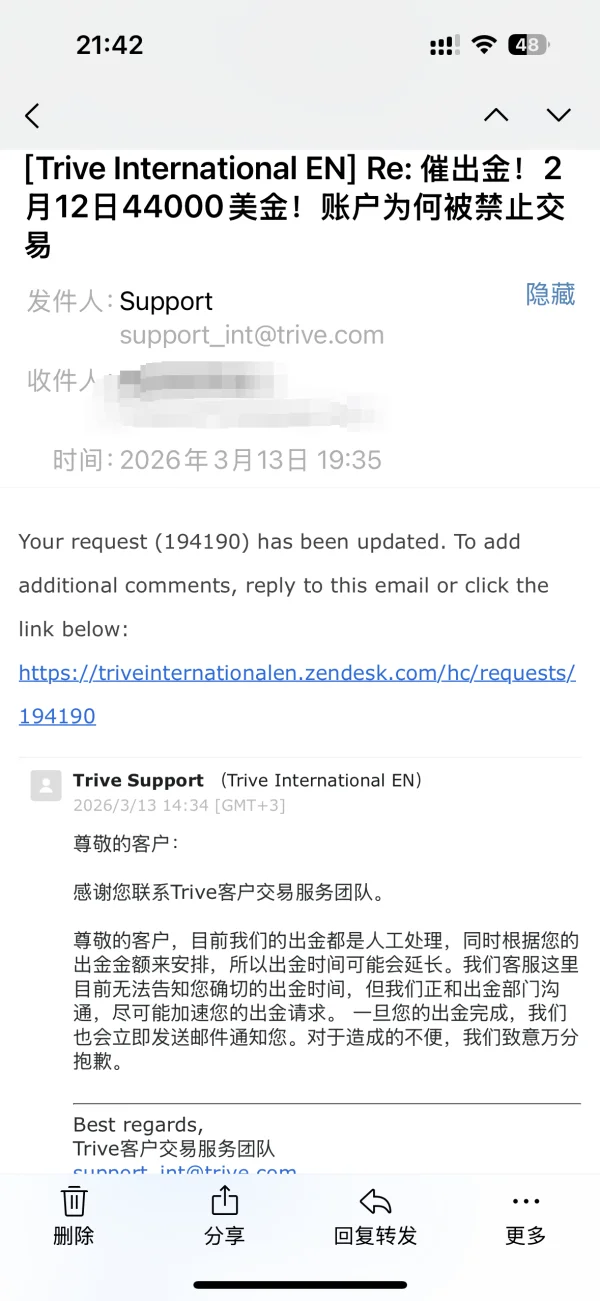Open the zendesk request 194190 link

tap(297, 694)
